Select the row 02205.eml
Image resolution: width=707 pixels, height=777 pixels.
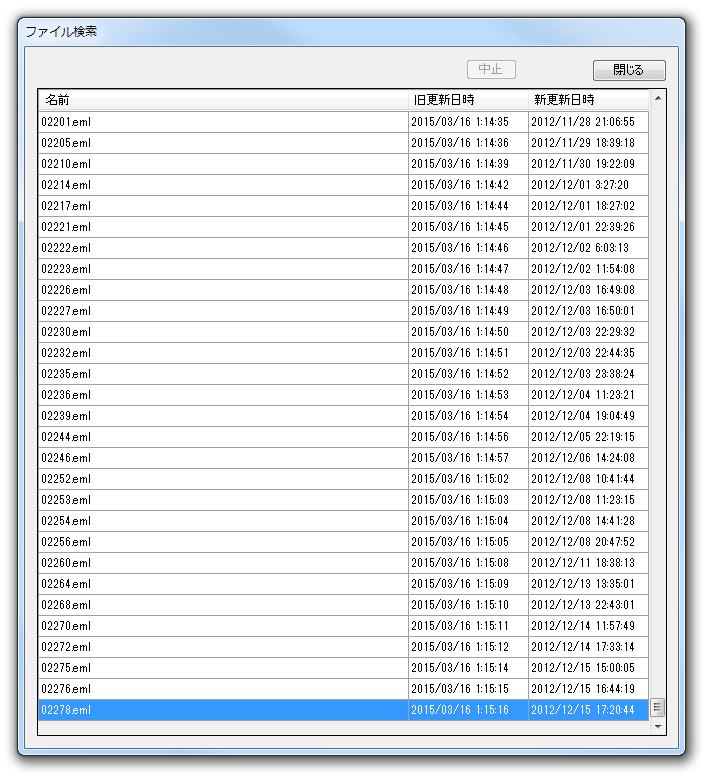click(x=343, y=143)
